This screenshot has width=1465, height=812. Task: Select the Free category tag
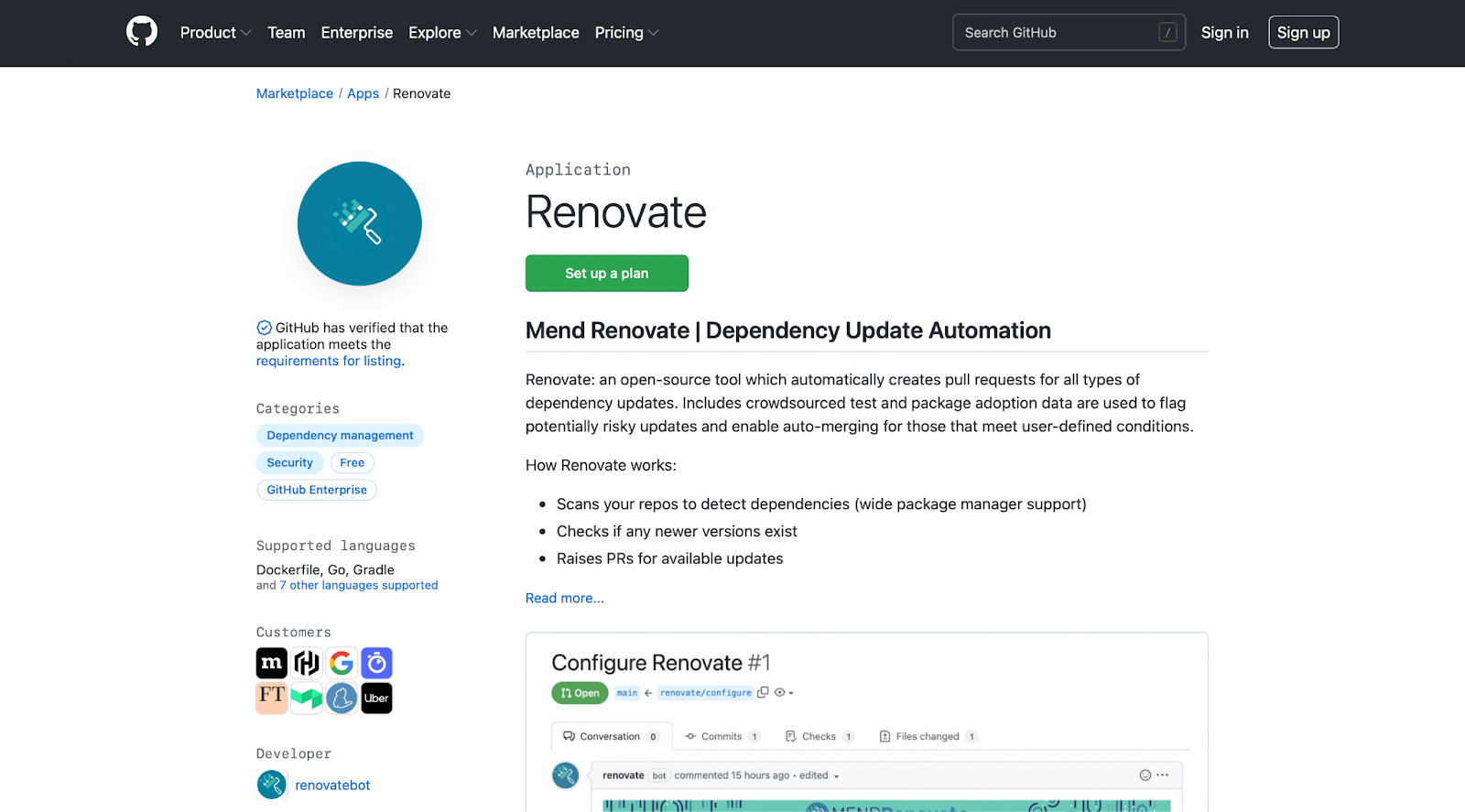tap(353, 463)
